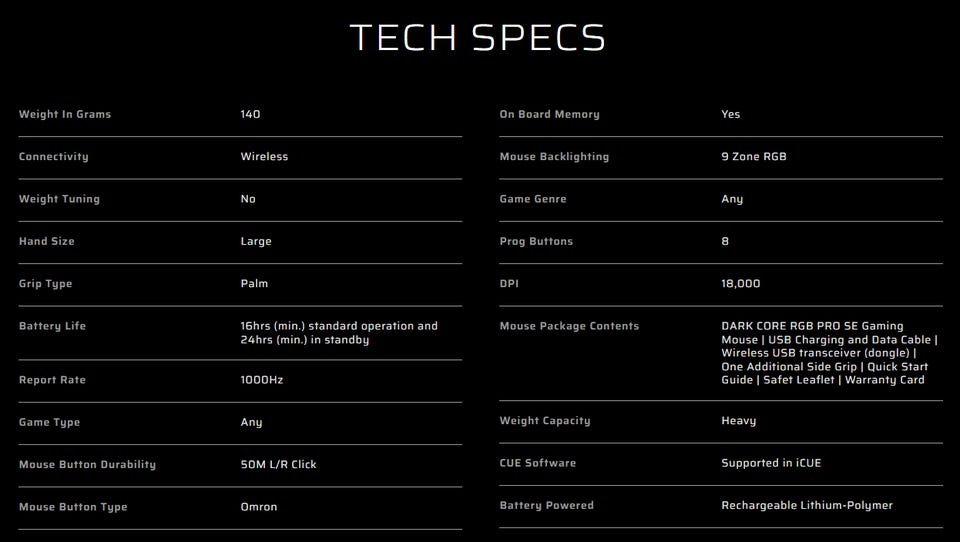Click the Rechargeable Lithium-Polymer value
The height and width of the screenshot is (542, 960).
click(807, 506)
